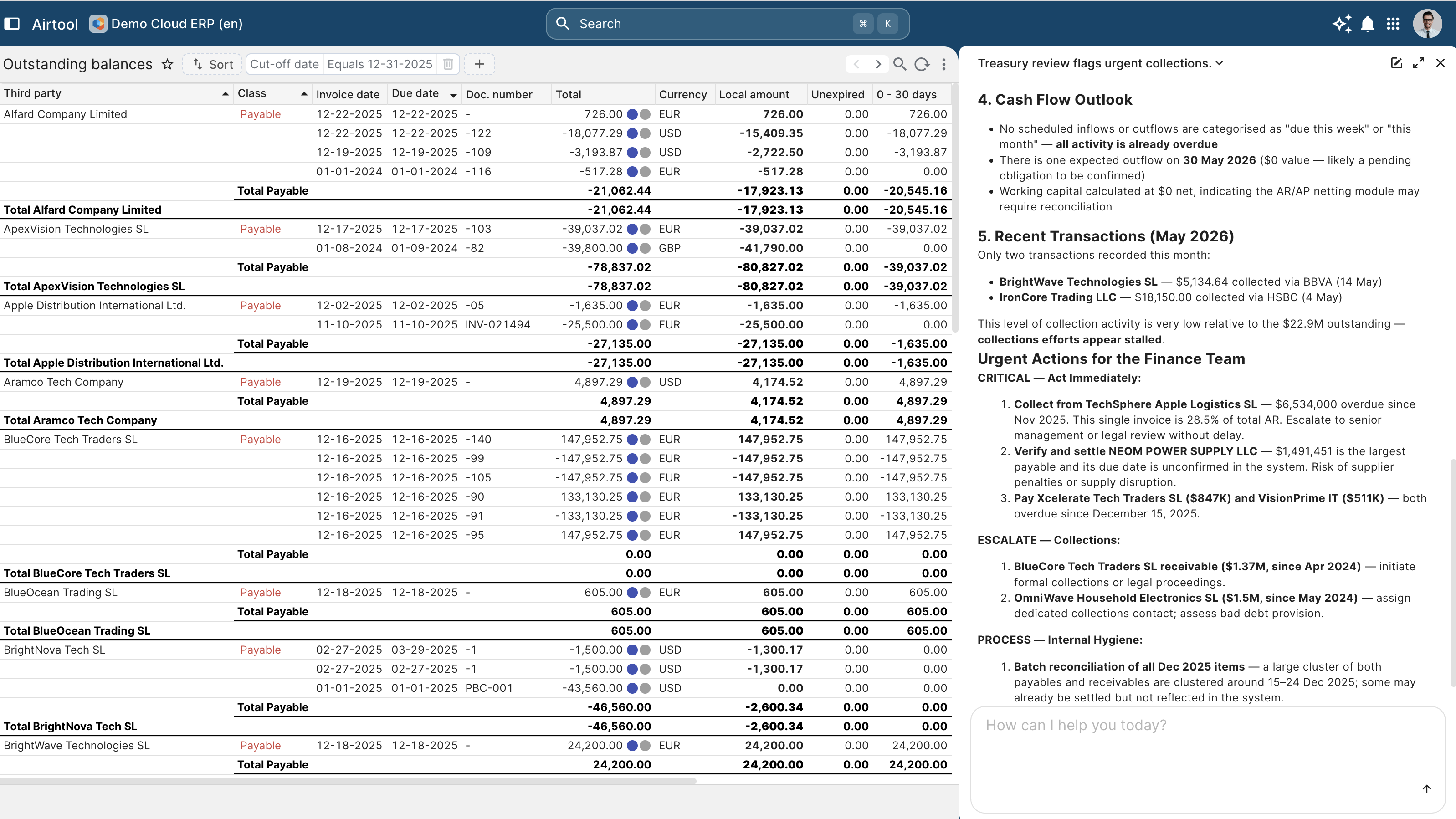1456x819 pixels.
Task: Click Total Alfard Company Limited row
Action: [x=476, y=210]
